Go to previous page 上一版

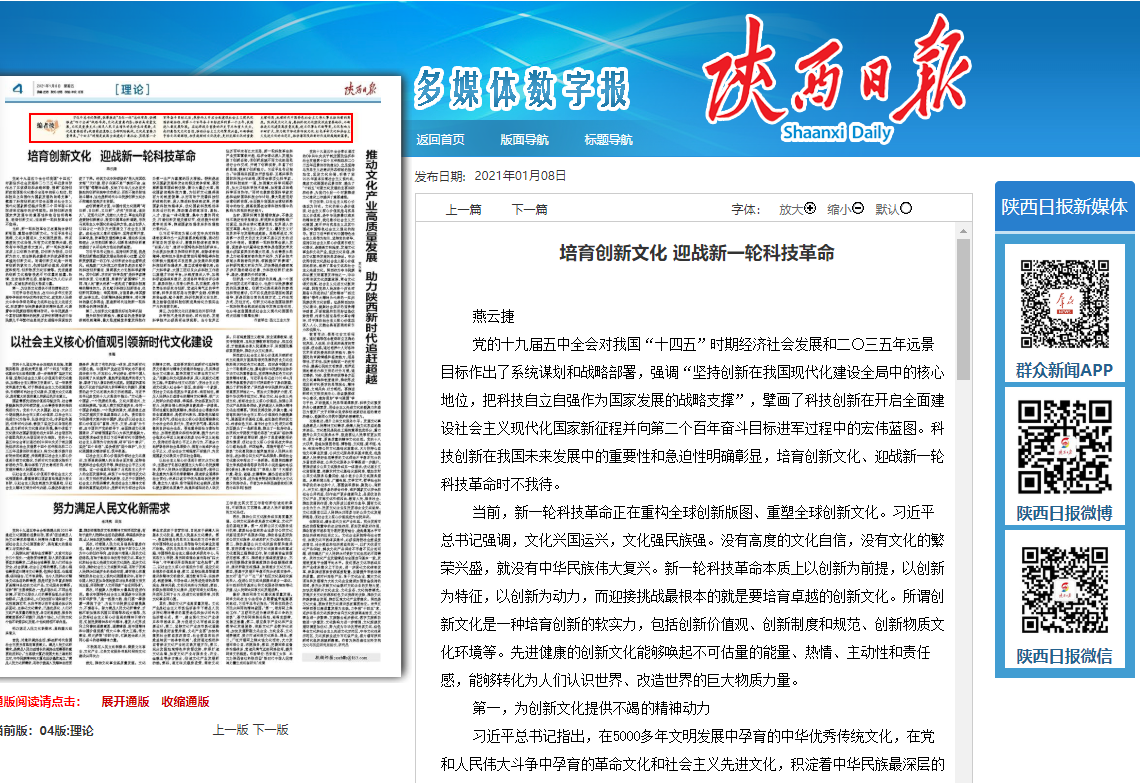point(230,730)
